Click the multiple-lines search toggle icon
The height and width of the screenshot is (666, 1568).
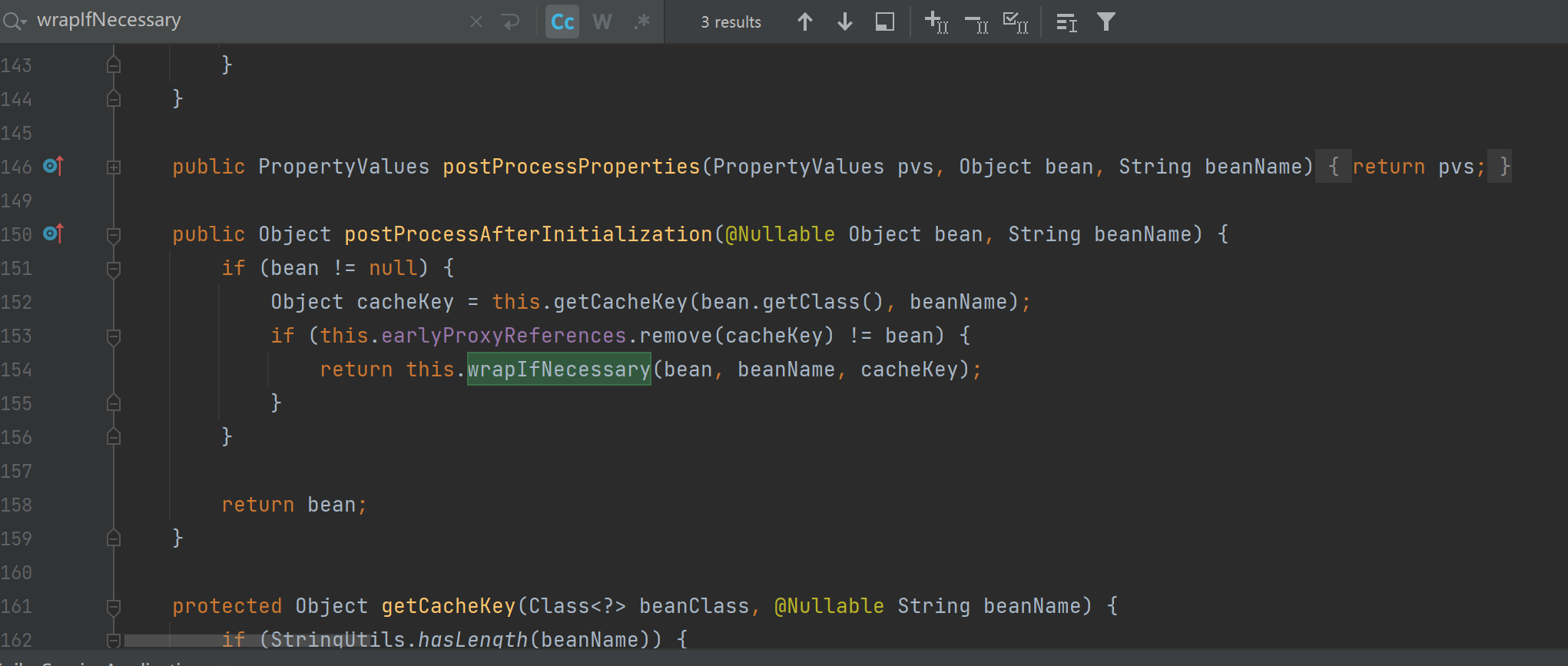pos(1066,22)
